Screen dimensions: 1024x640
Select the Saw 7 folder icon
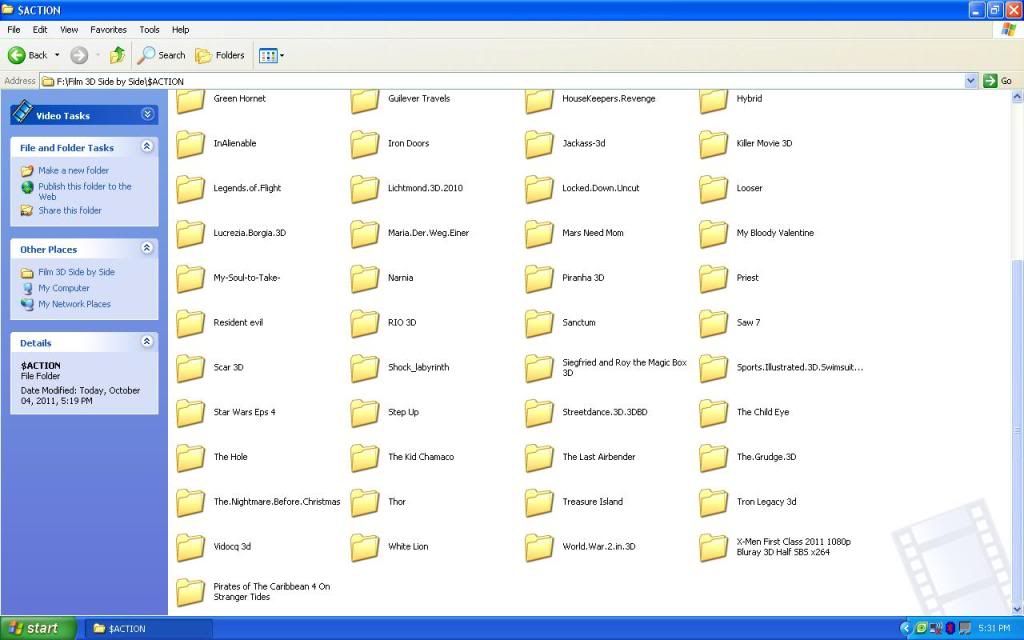click(x=713, y=323)
